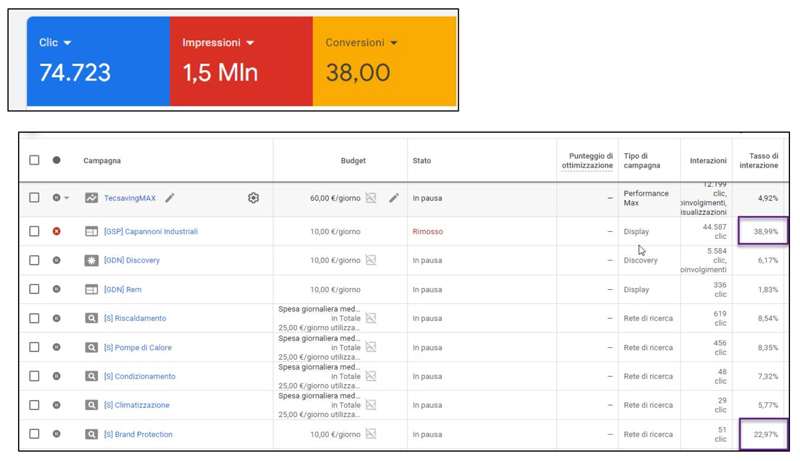Viewport: 800px width, 461px height.
Task: Check the box for [S] Climatizzazione campaign
Action: (x=34, y=405)
